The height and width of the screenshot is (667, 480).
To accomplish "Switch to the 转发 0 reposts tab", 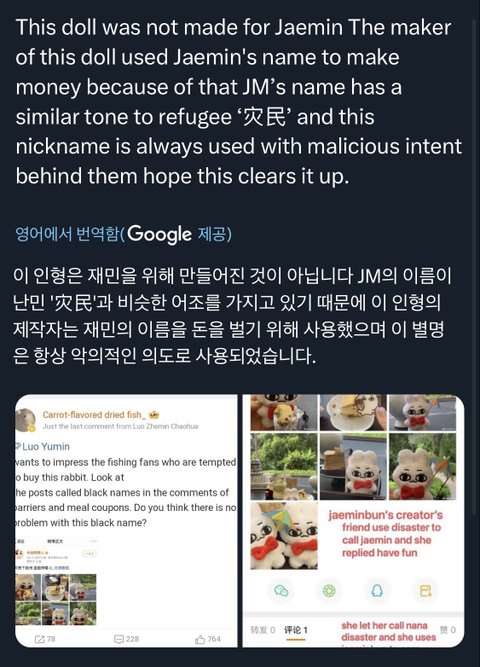I will 263,630.
